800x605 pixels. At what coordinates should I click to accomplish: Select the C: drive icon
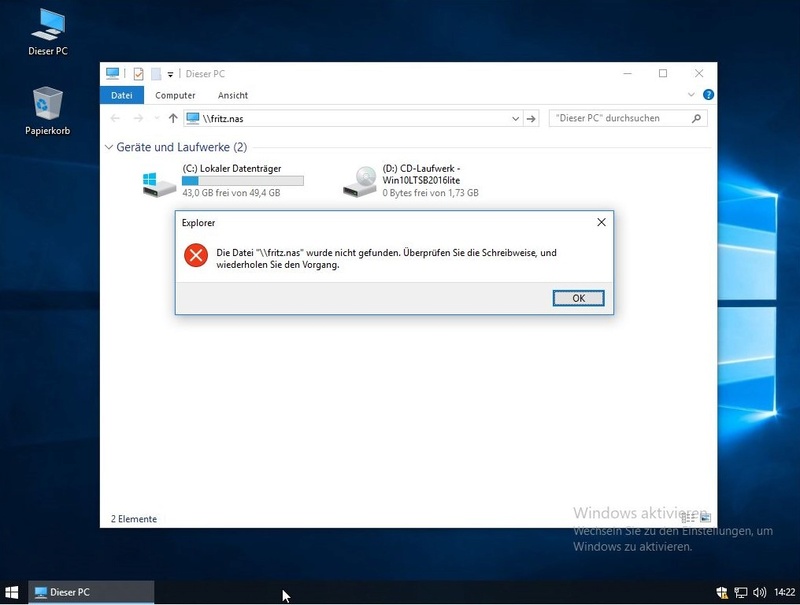(x=159, y=184)
